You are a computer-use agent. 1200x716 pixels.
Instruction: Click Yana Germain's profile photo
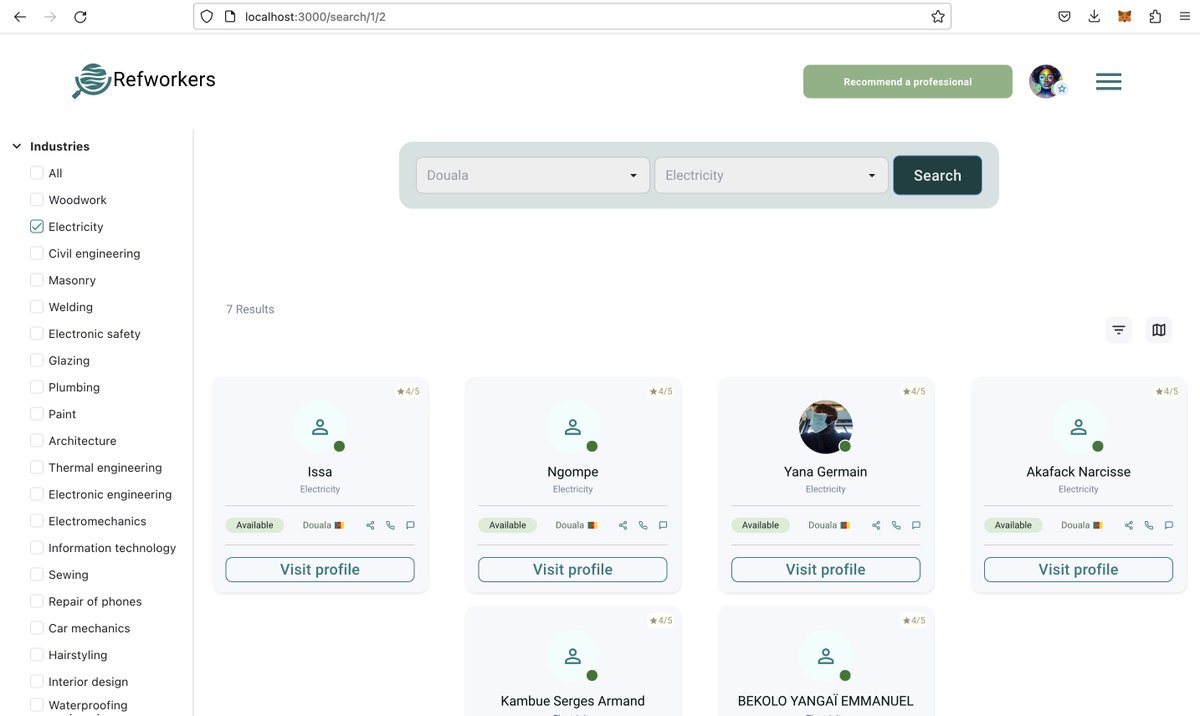[826, 427]
